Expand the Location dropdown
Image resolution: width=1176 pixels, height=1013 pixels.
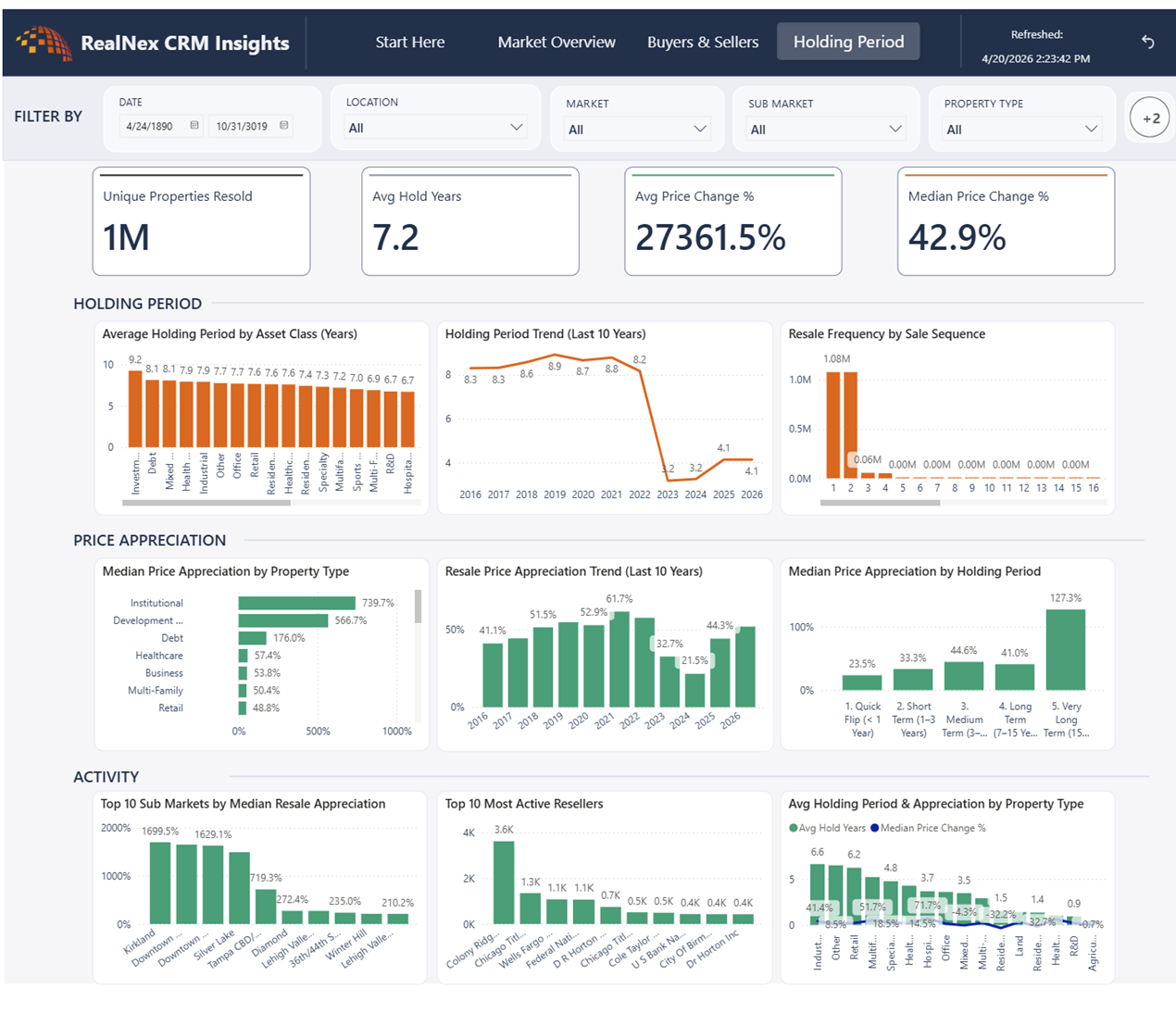pos(435,128)
